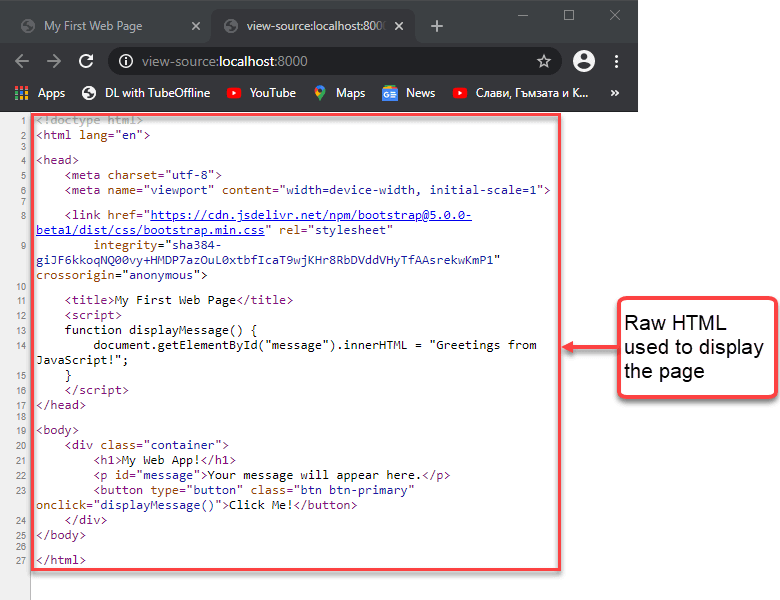
Task: Expand the bookmarks overflow chevron
Action: (615, 93)
